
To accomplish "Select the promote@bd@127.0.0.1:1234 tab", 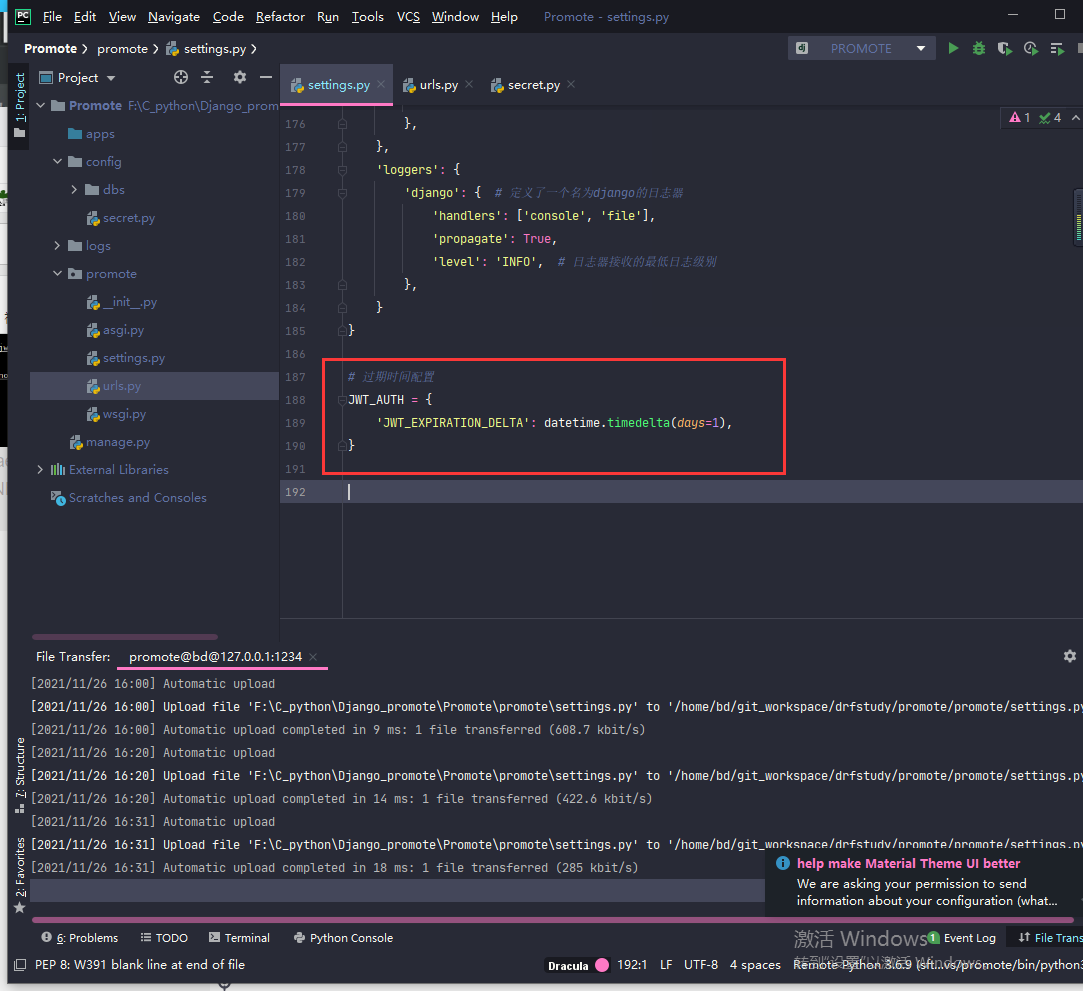I will coord(215,657).
